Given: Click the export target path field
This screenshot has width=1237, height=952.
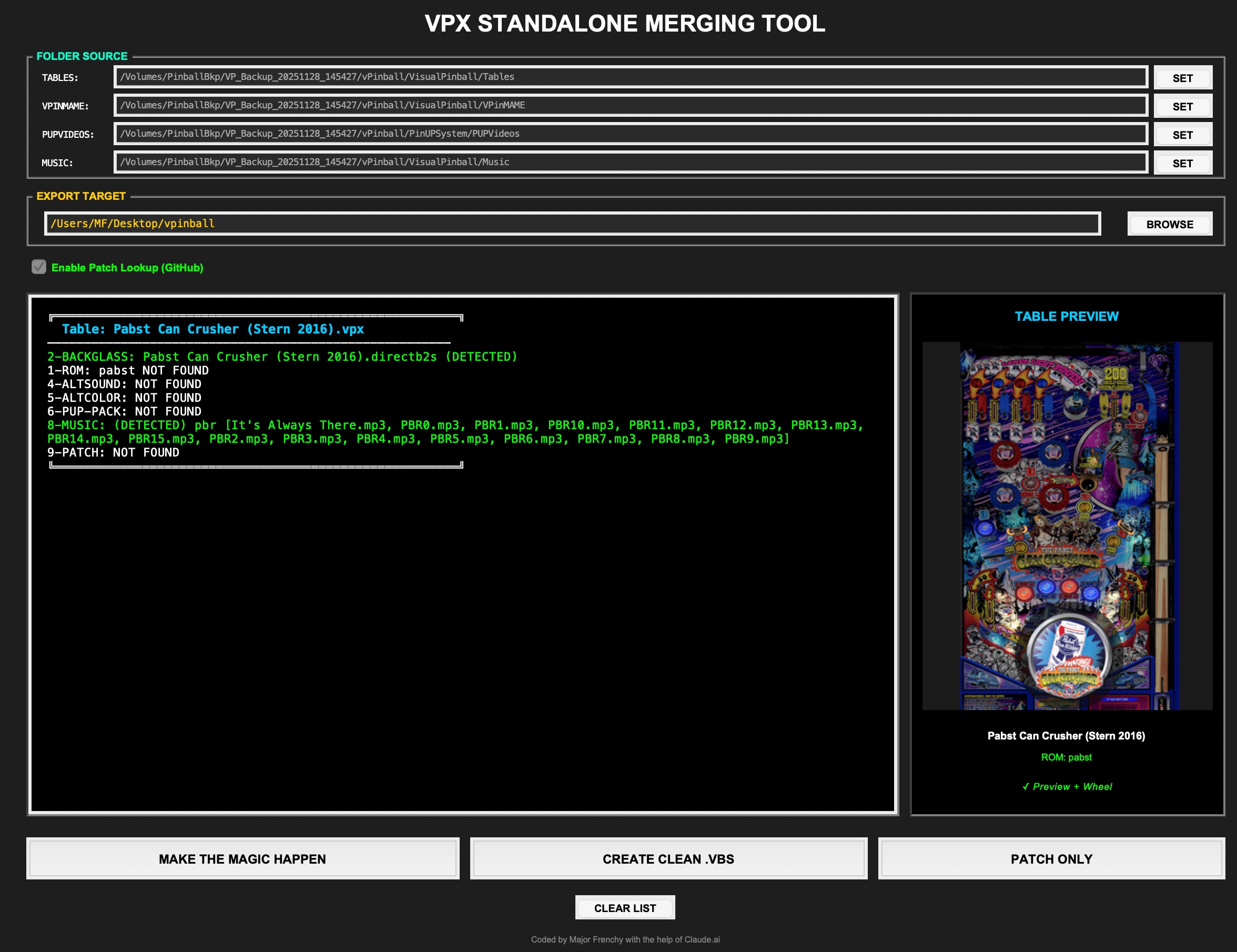Looking at the screenshot, I should pyautogui.click(x=572, y=224).
